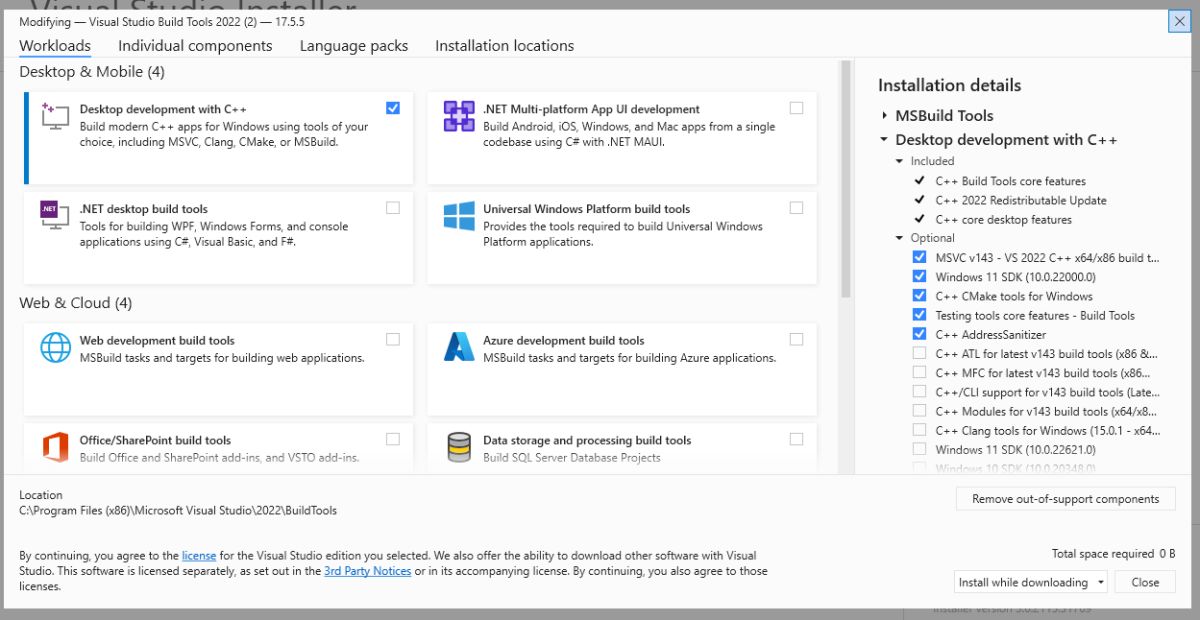Click the Universal Windows Platform icon
The image size is (1200, 620).
pyautogui.click(x=459, y=216)
